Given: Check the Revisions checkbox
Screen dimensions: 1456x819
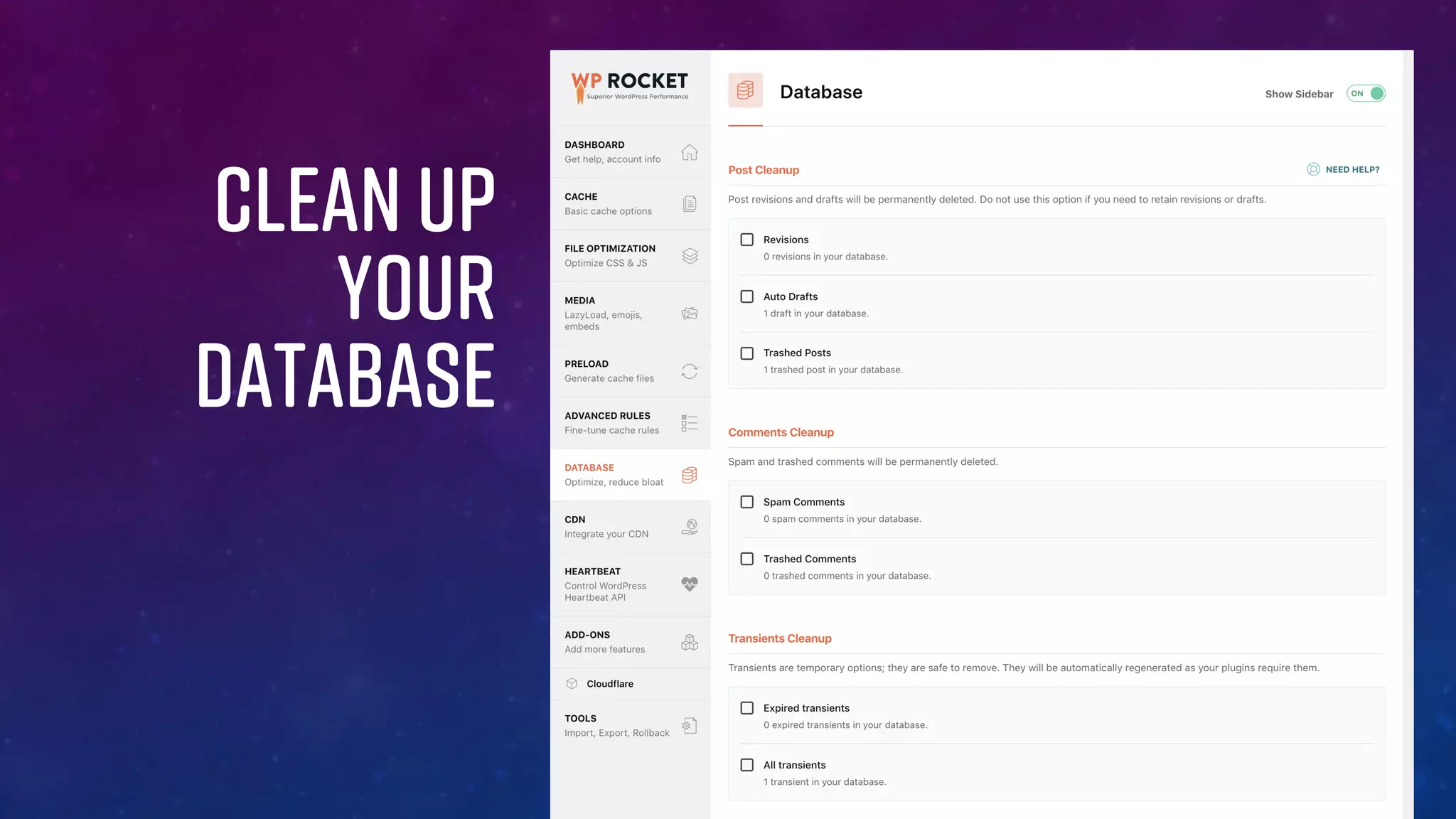Looking at the screenshot, I should coord(746,240).
